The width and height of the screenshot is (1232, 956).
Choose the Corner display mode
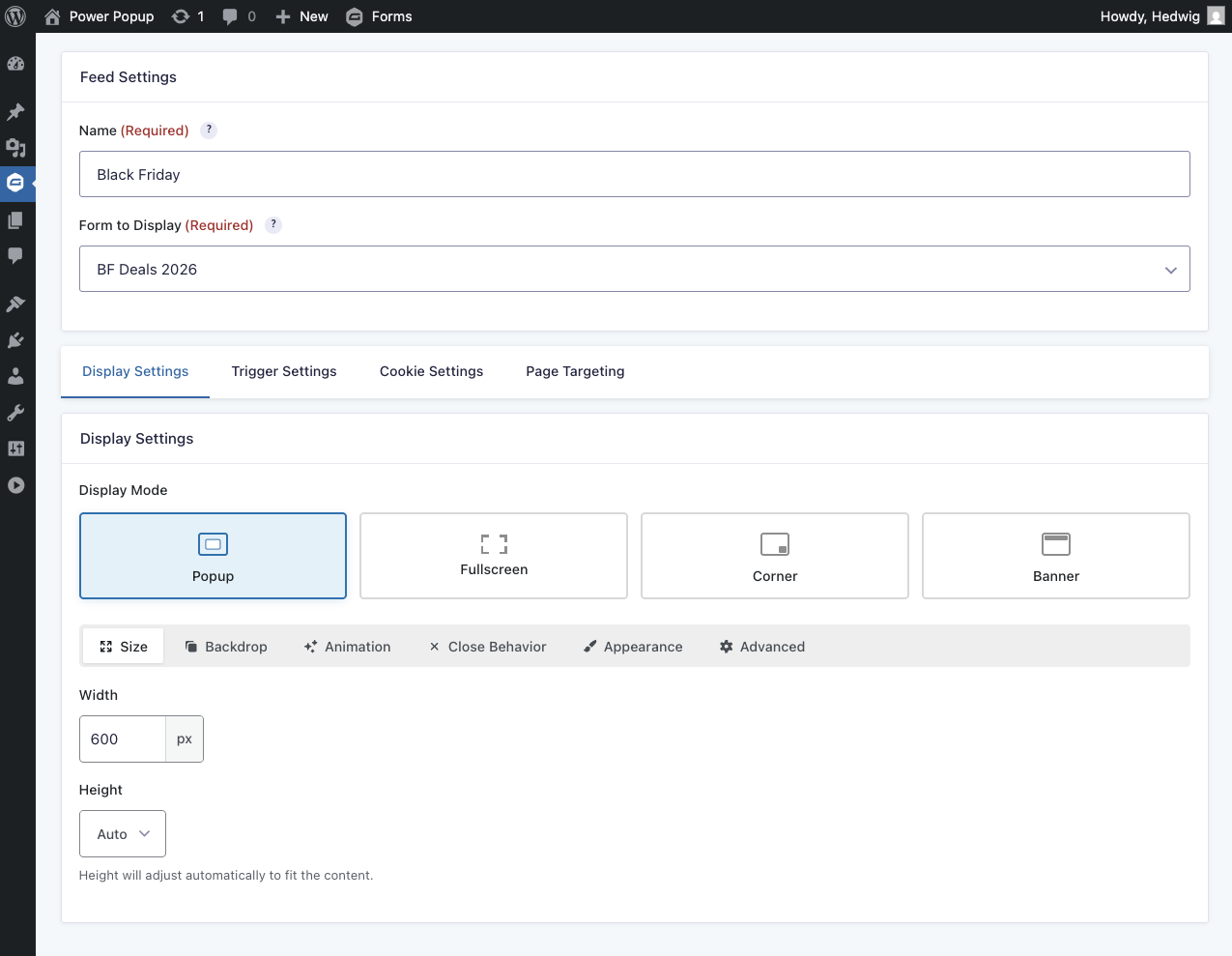point(775,556)
